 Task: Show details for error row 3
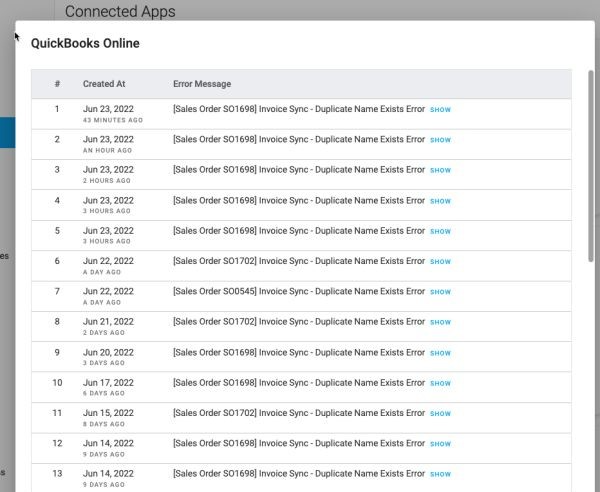click(440, 170)
